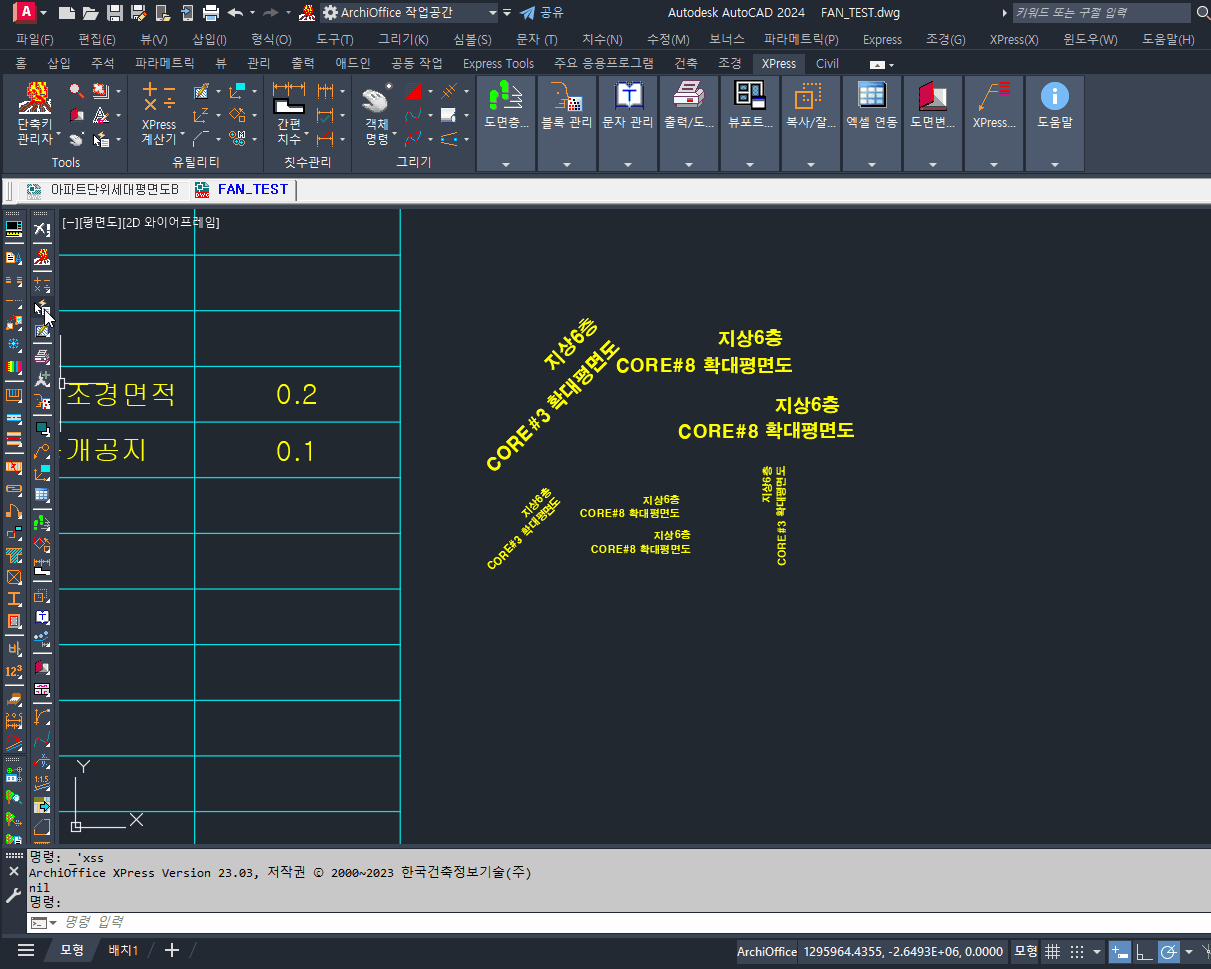Screen dimensions: 1211x969
Task: Click the AutoCAD application menu button
Action: 25,13
